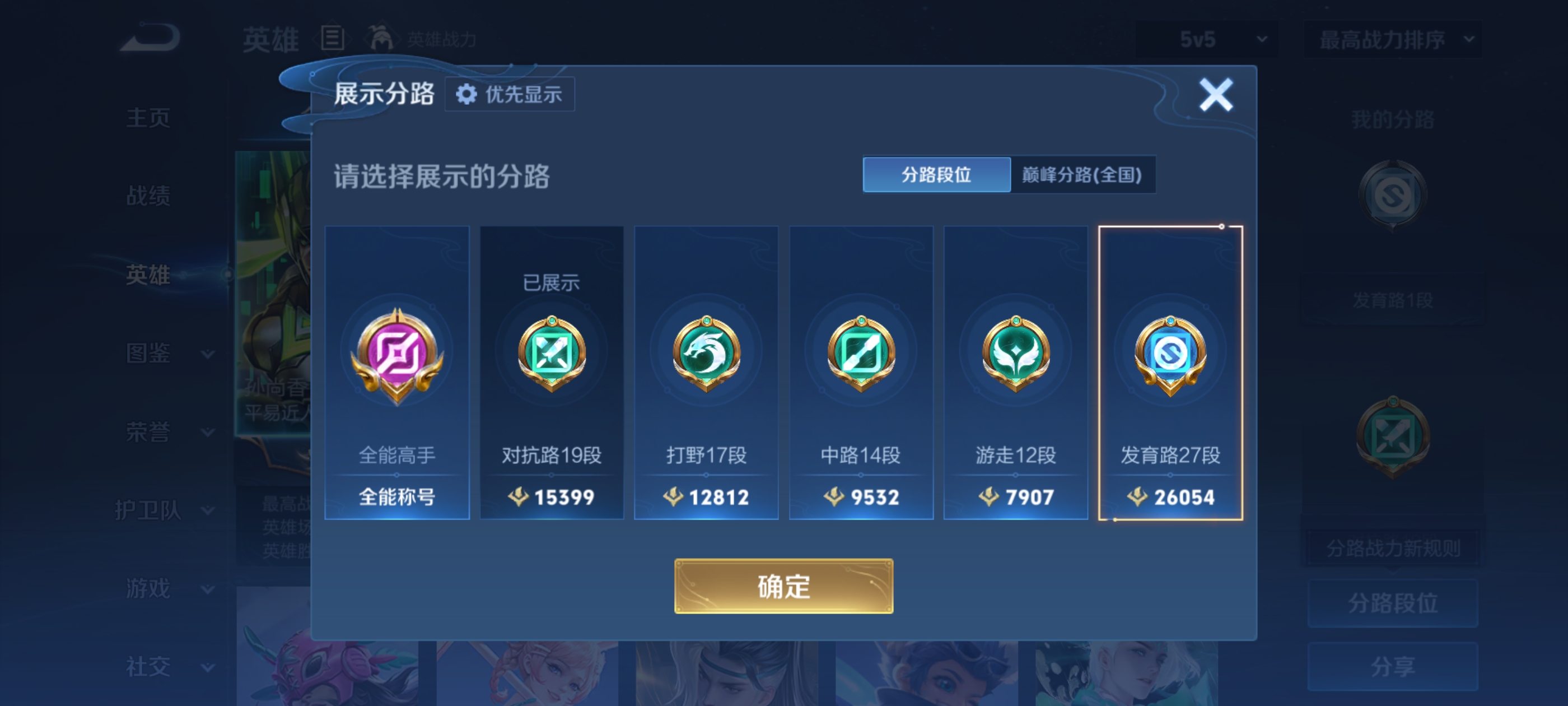Switch to 分路段位 tab

point(936,175)
